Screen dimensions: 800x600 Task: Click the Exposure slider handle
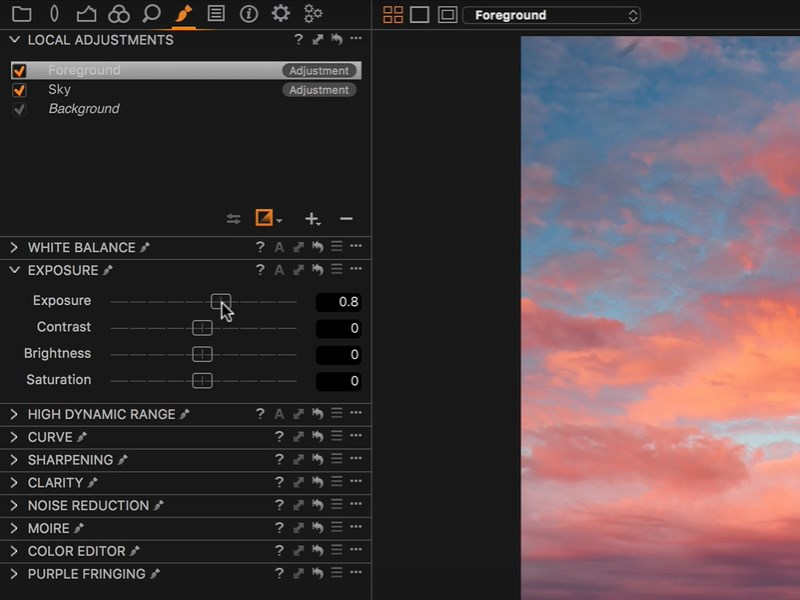[x=221, y=302]
